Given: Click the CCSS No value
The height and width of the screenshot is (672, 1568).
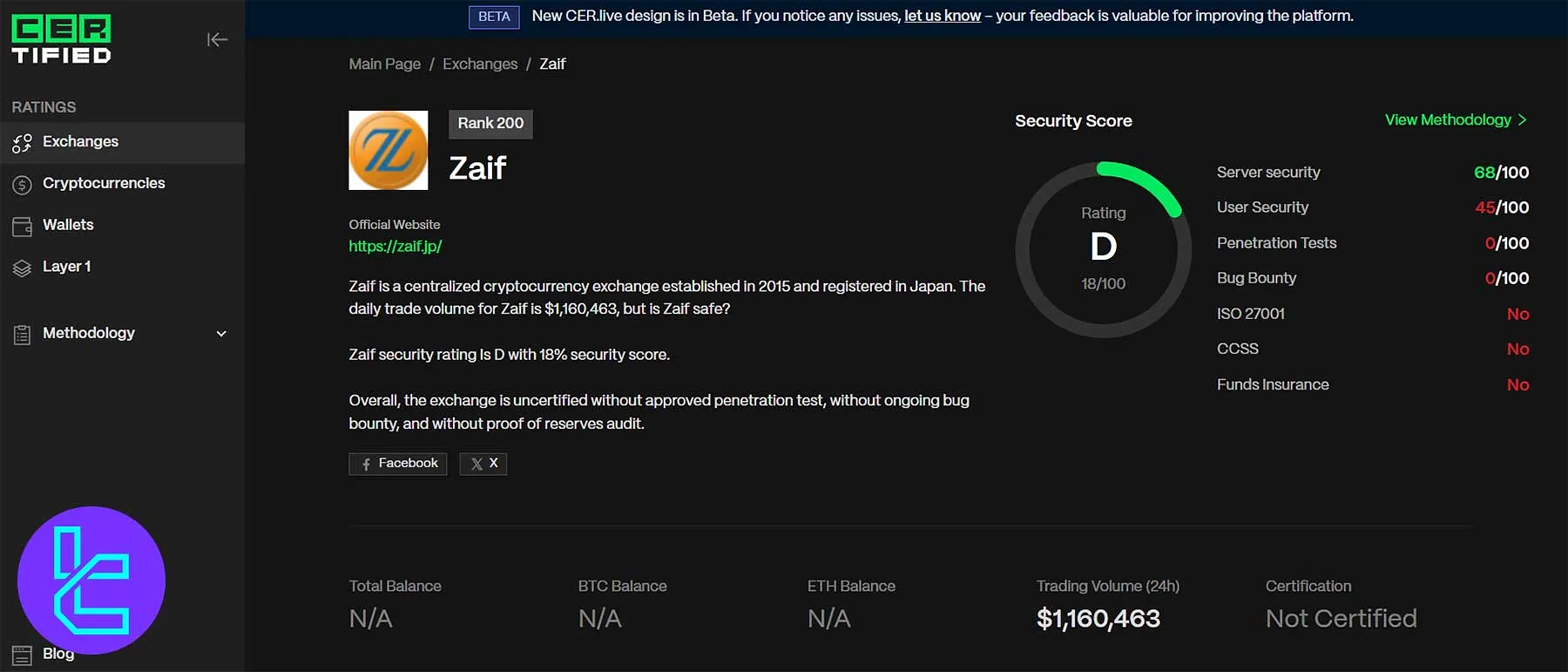Looking at the screenshot, I should (1517, 349).
